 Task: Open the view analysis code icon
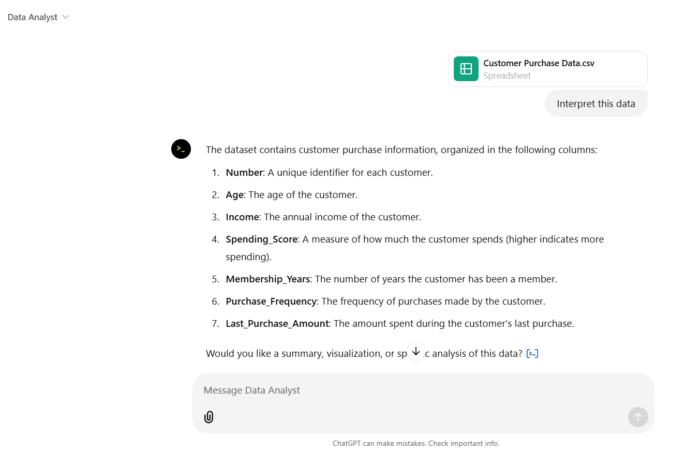coord(532,353)
